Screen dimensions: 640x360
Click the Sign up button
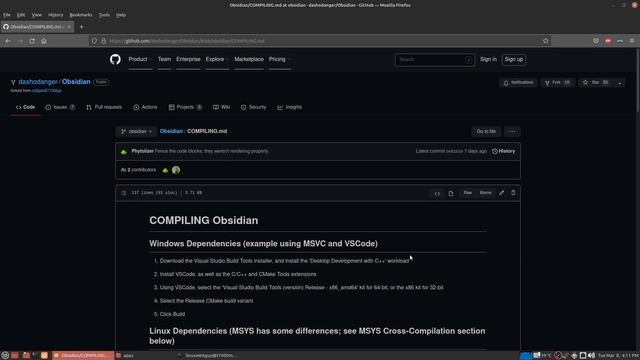pyautogui.click(x=513, y=60)
